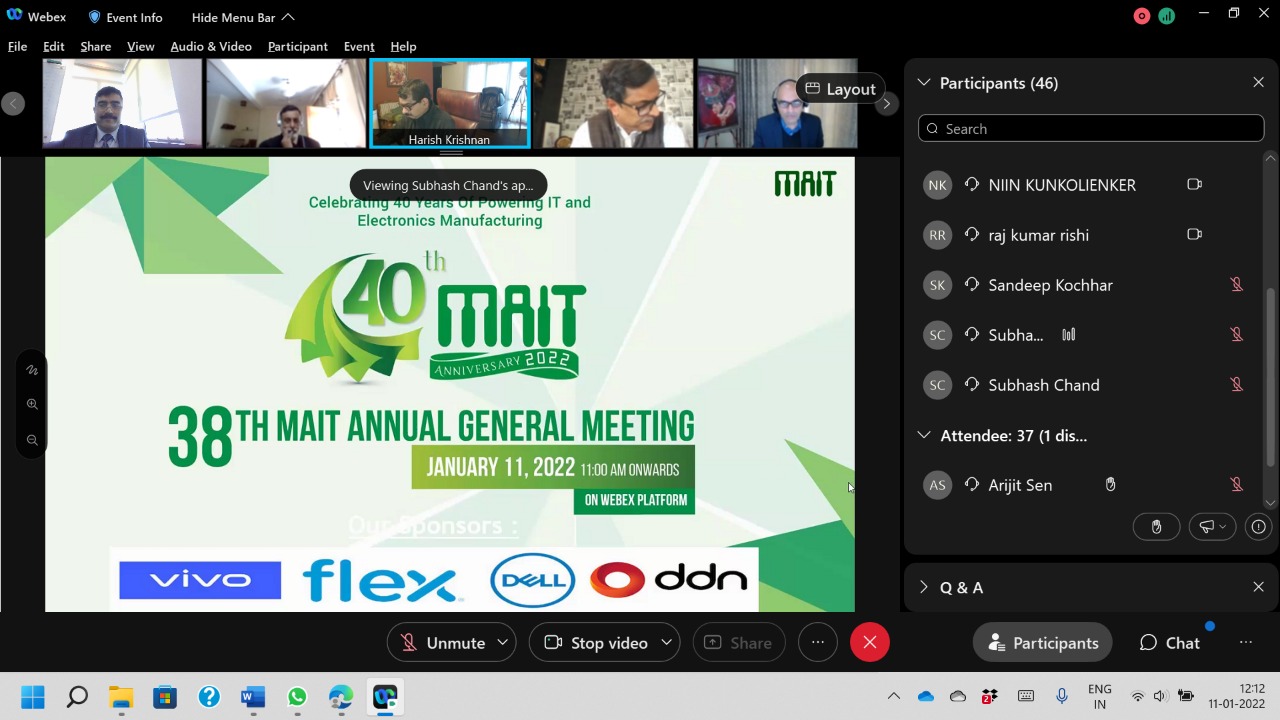Screen dimensions: 1280x720
Task: Open panel options ellipsis next to Chat
Action: click(x=1245, y=642)
